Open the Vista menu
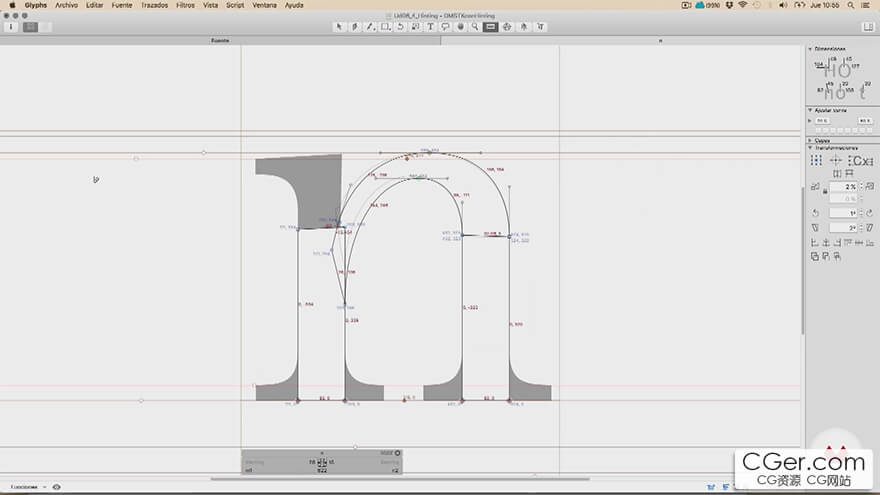 210,5
